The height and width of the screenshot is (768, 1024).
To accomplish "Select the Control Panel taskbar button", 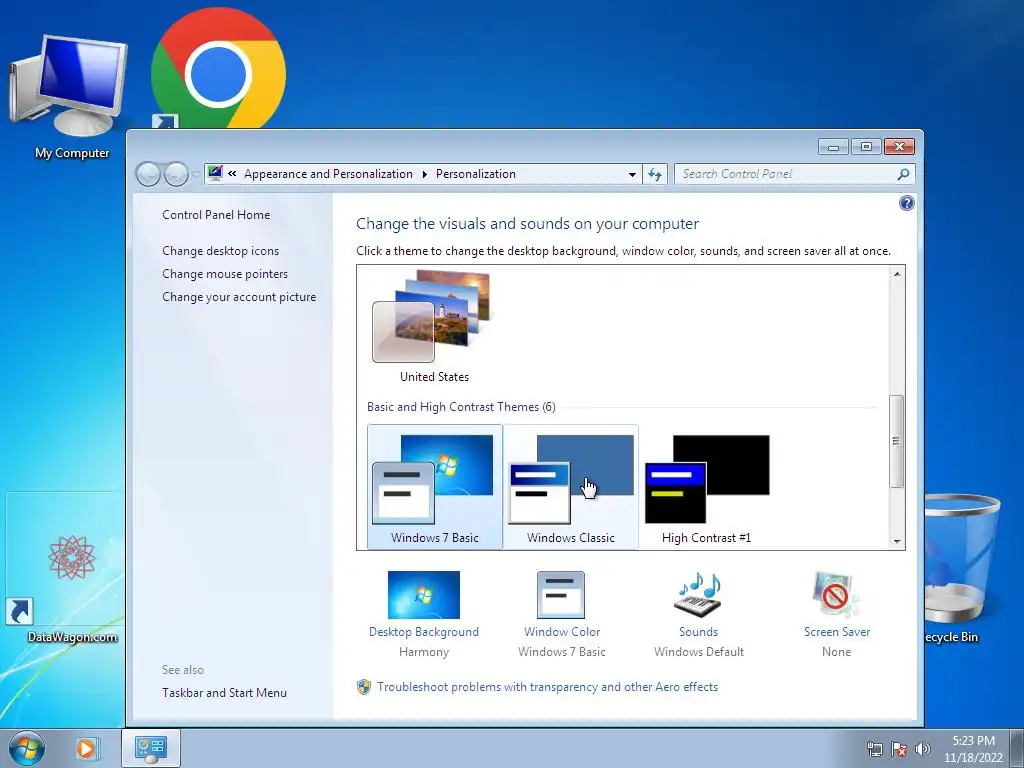I will tap(151, 748).
